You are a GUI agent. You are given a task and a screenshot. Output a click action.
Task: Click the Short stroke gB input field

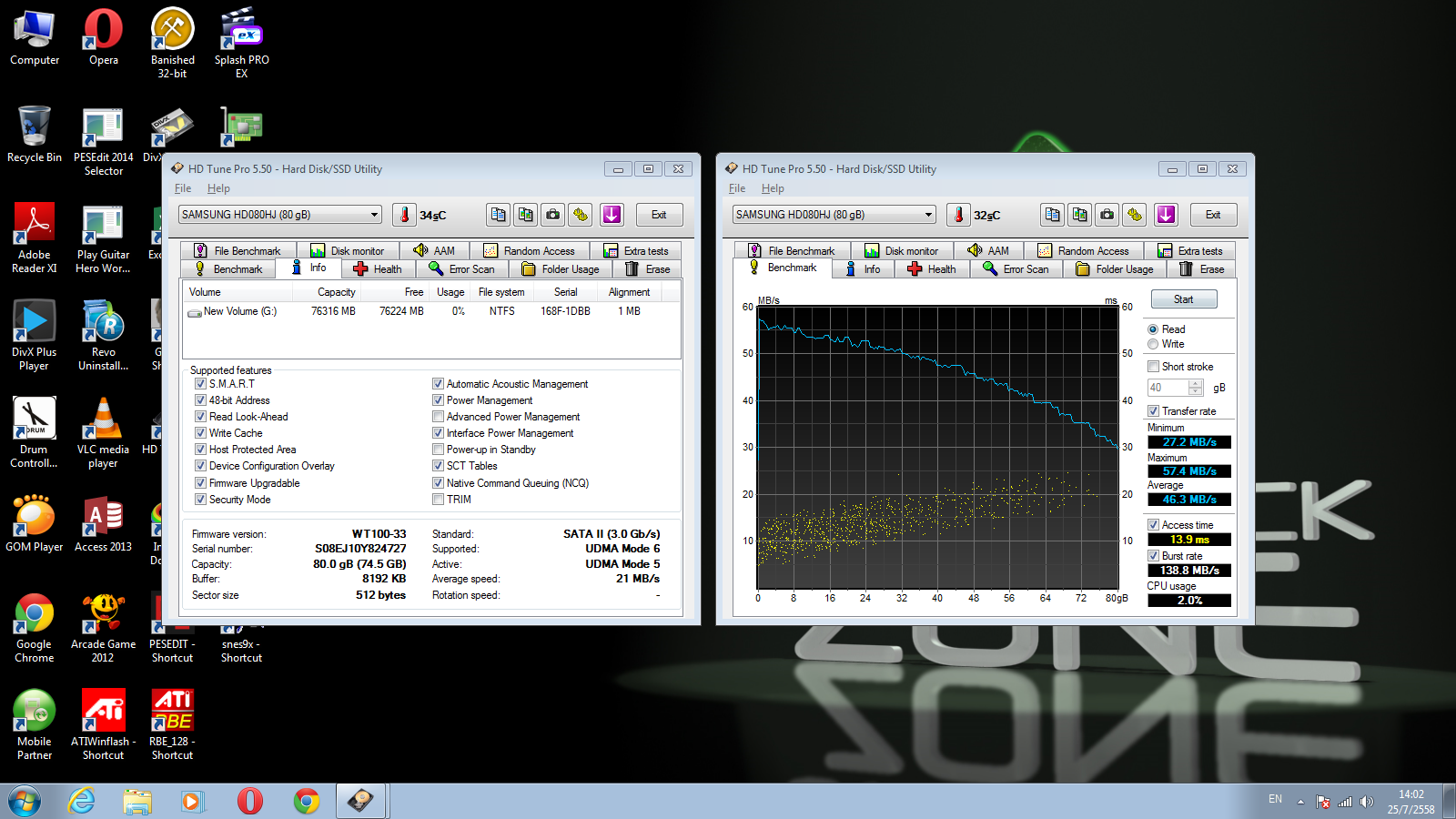click(1168, 388)
